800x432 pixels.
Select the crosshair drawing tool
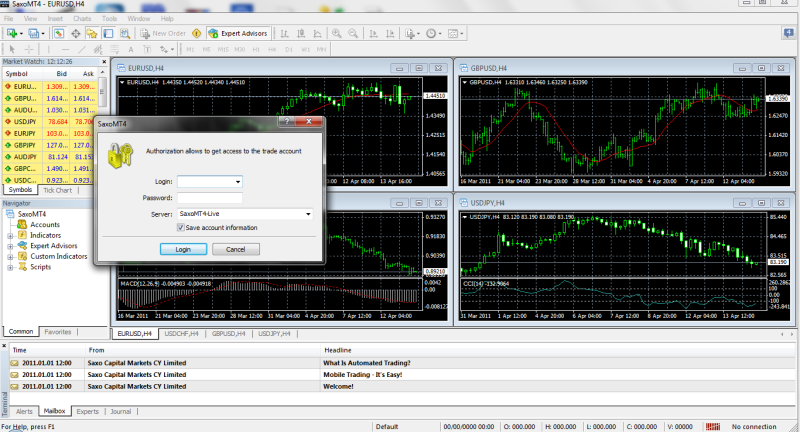(29, 49)
